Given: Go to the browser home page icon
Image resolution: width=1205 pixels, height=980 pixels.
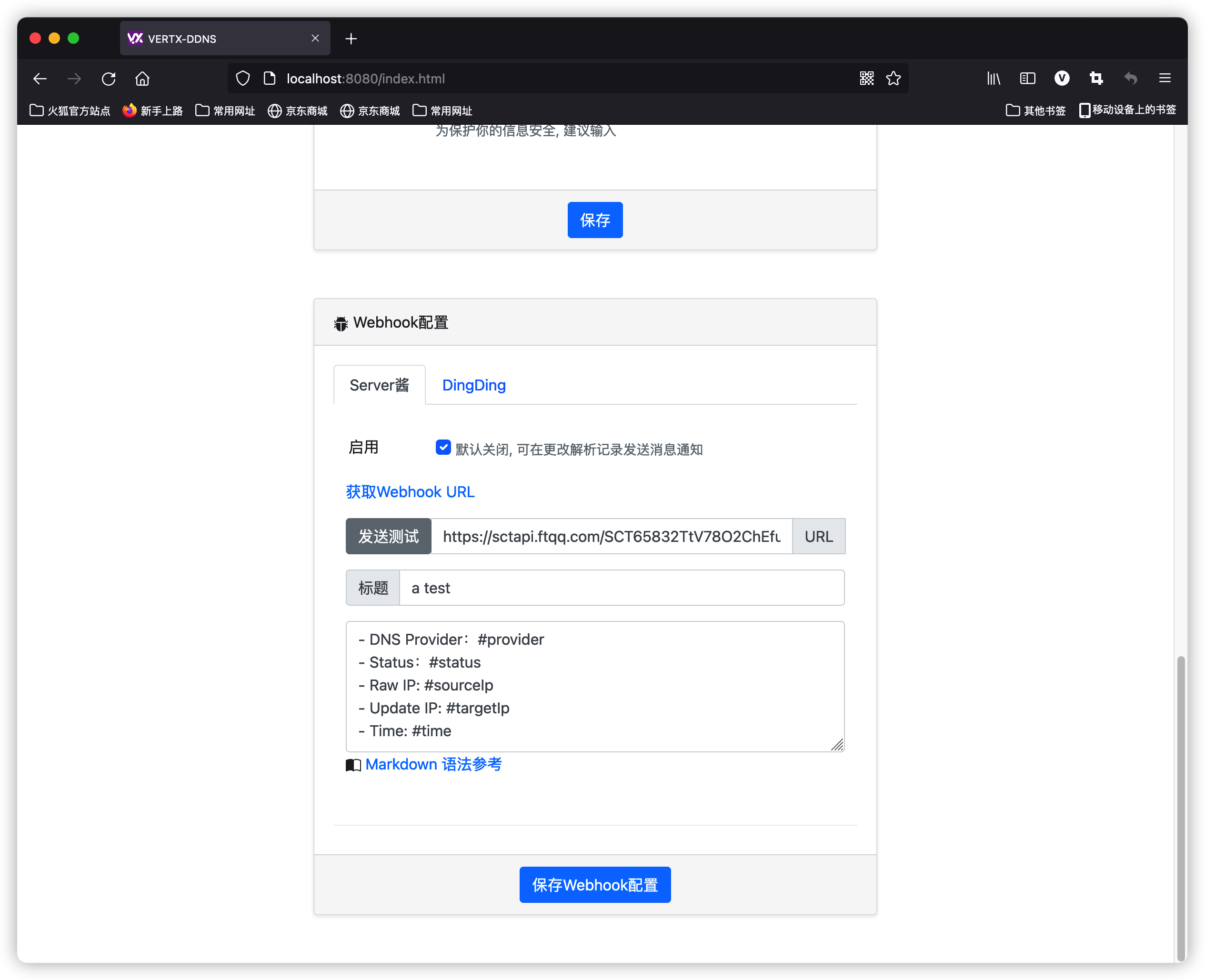Looking at the screenshot, I should [x=142, y=79].
